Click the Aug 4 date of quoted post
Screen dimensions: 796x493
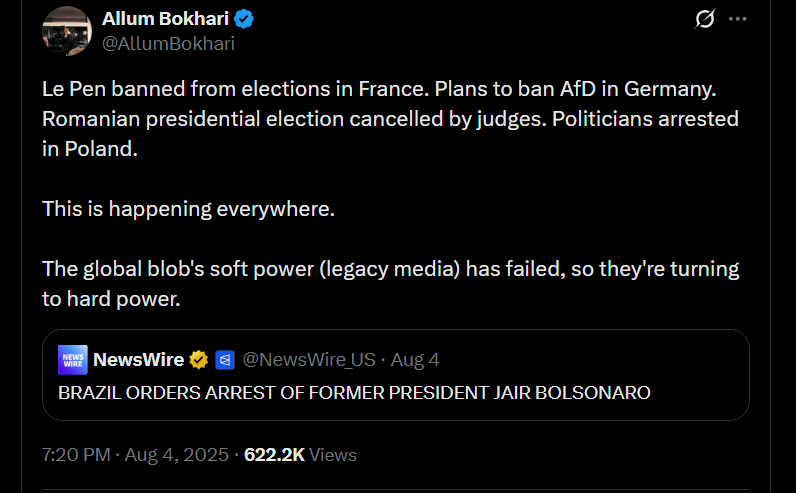(x=415, y=359)
